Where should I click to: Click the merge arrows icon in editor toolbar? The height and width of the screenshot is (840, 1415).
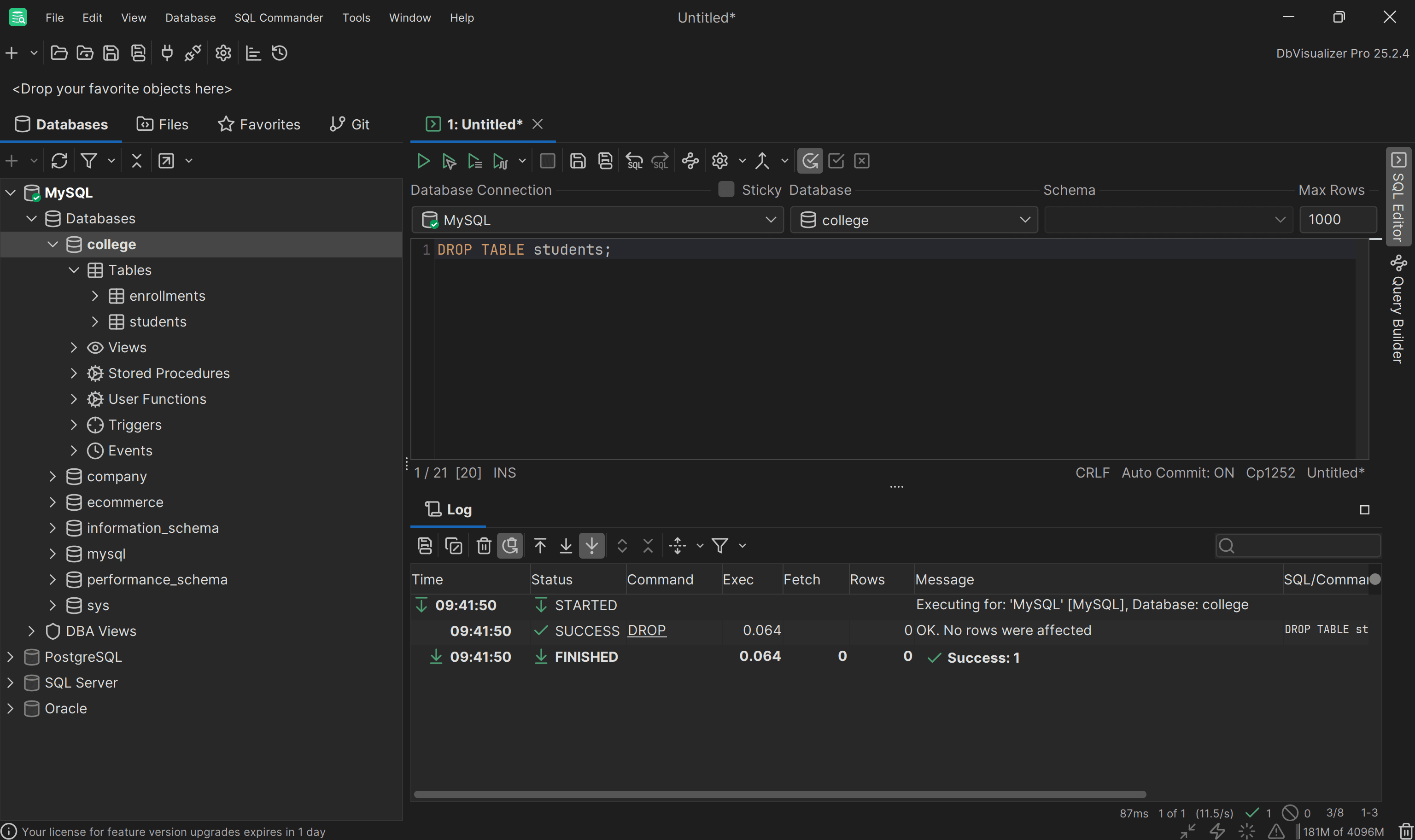(762, 161)
